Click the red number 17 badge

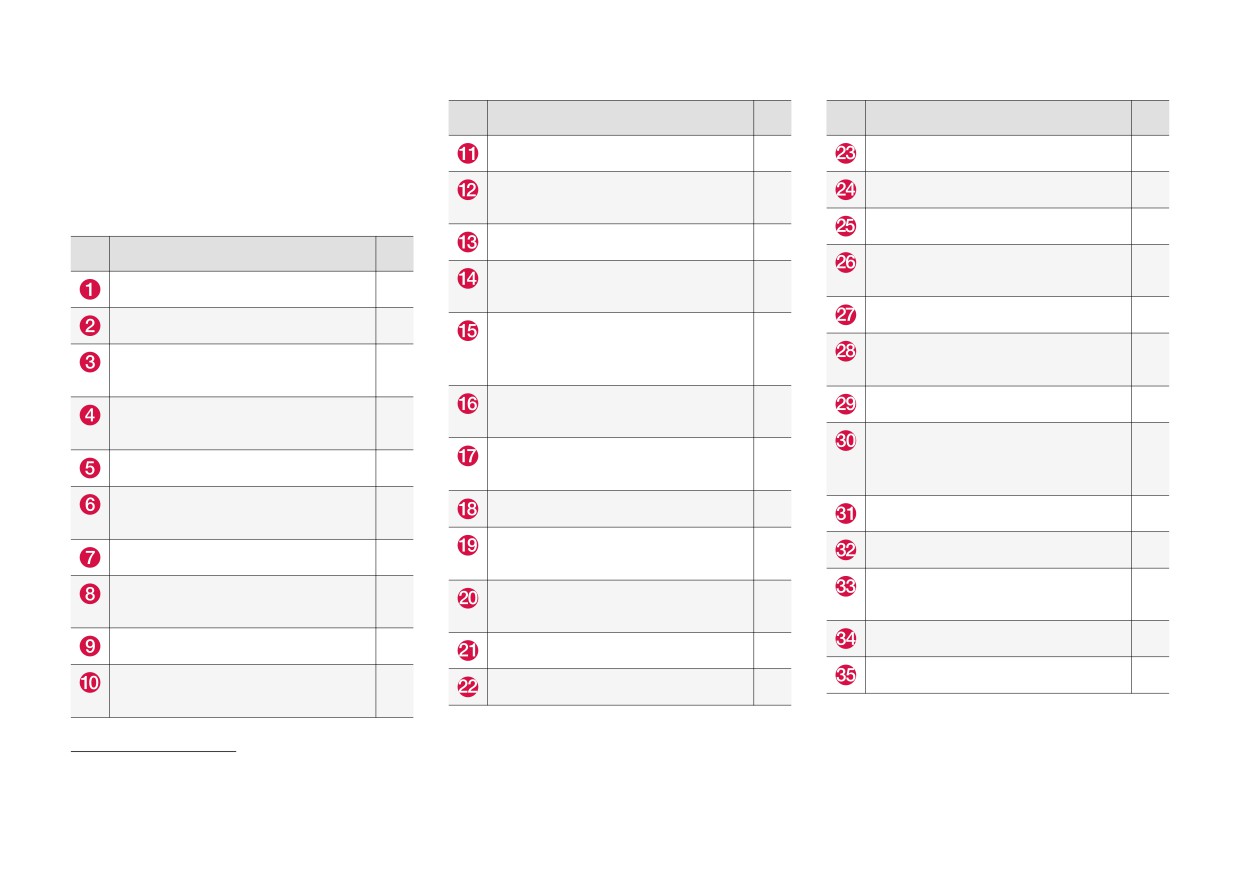468,456
